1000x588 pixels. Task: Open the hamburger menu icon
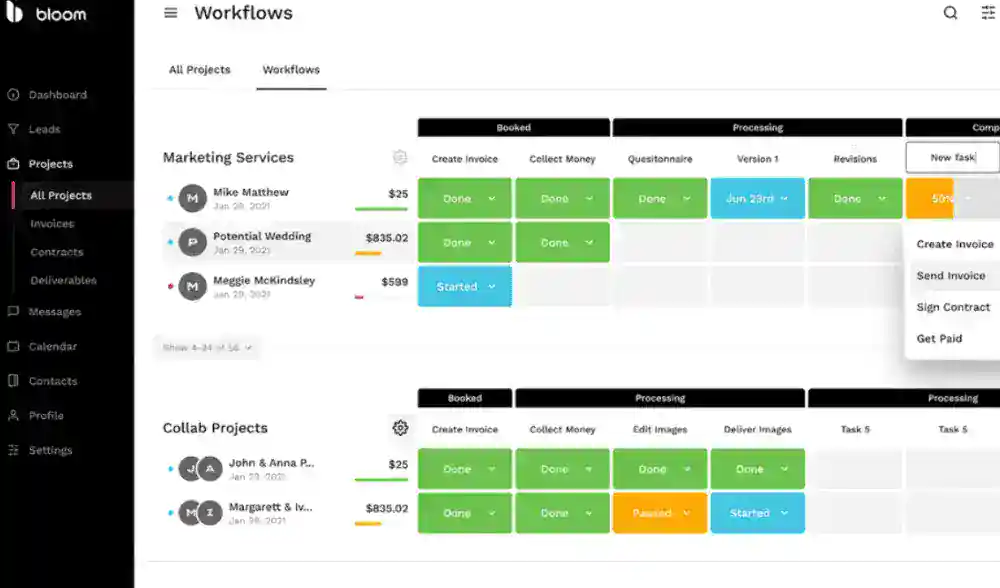pos(170,13)
